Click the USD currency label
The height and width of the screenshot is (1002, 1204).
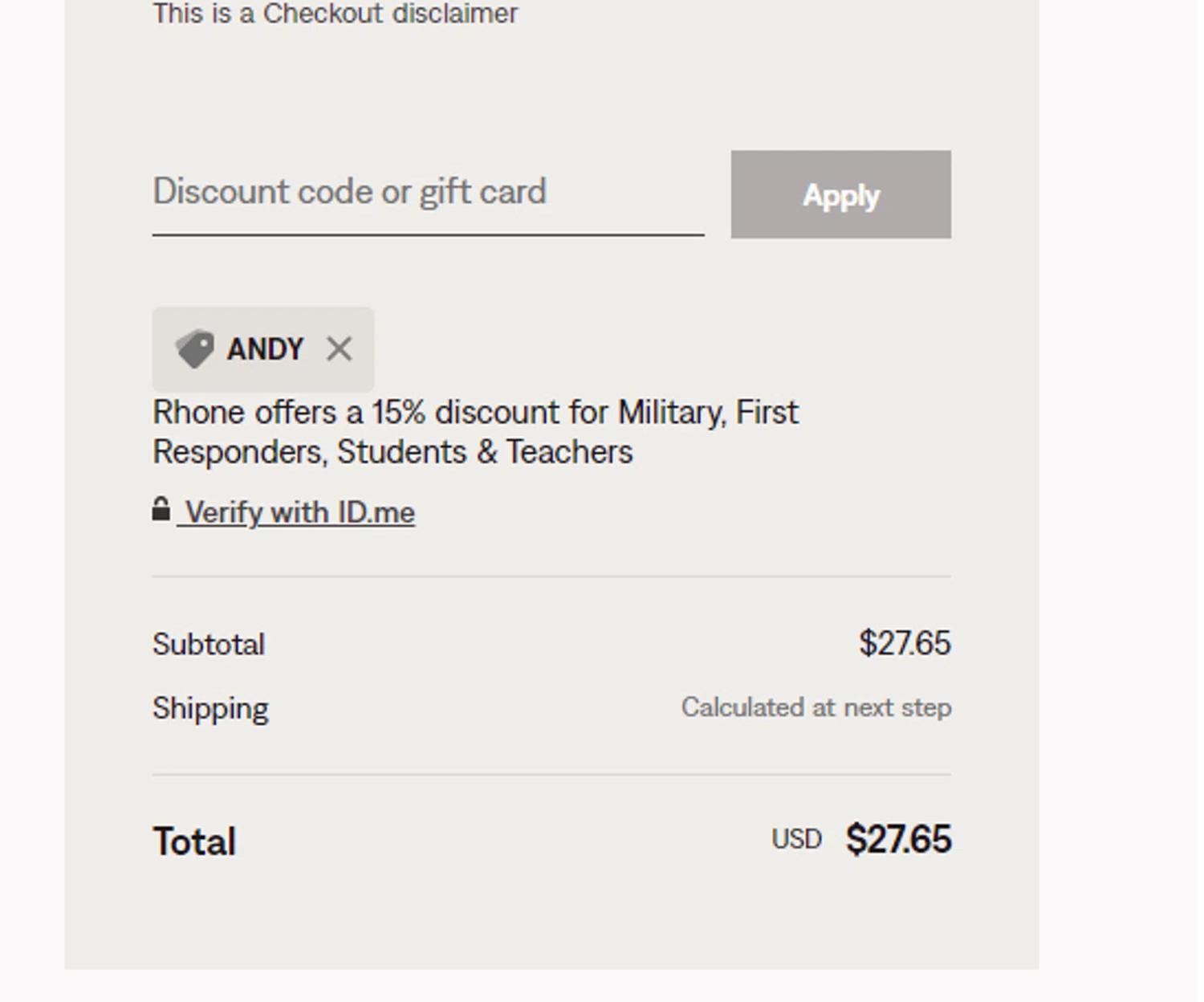pos(796,840)
